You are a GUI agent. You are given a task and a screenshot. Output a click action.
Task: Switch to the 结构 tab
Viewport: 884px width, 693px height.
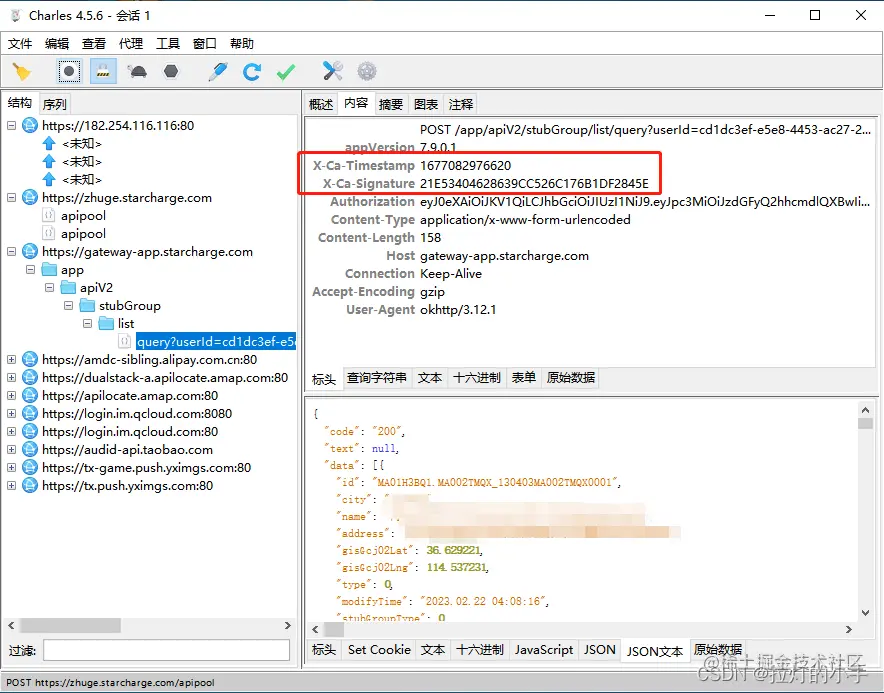(20, 103)
